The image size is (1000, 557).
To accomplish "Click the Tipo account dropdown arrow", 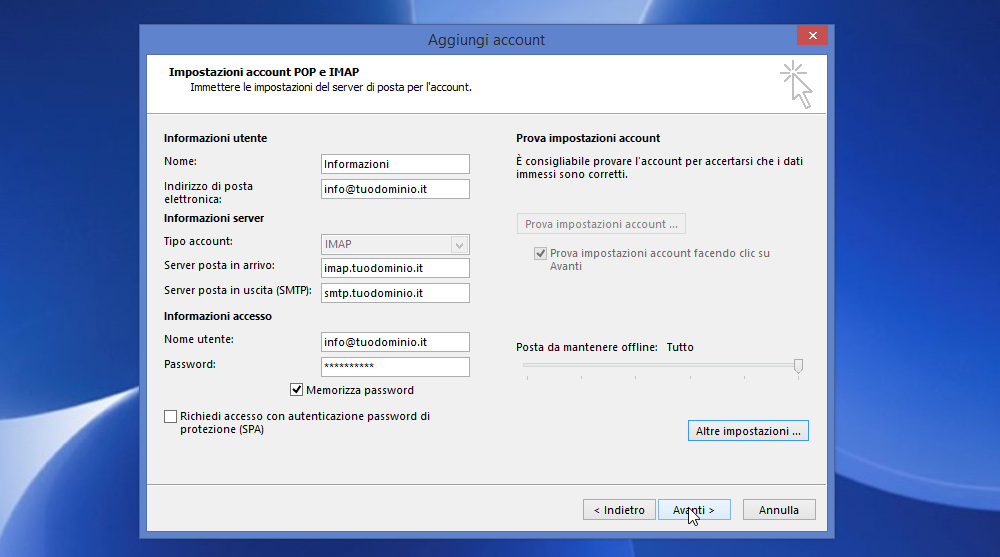I will [x=459, y=244].
